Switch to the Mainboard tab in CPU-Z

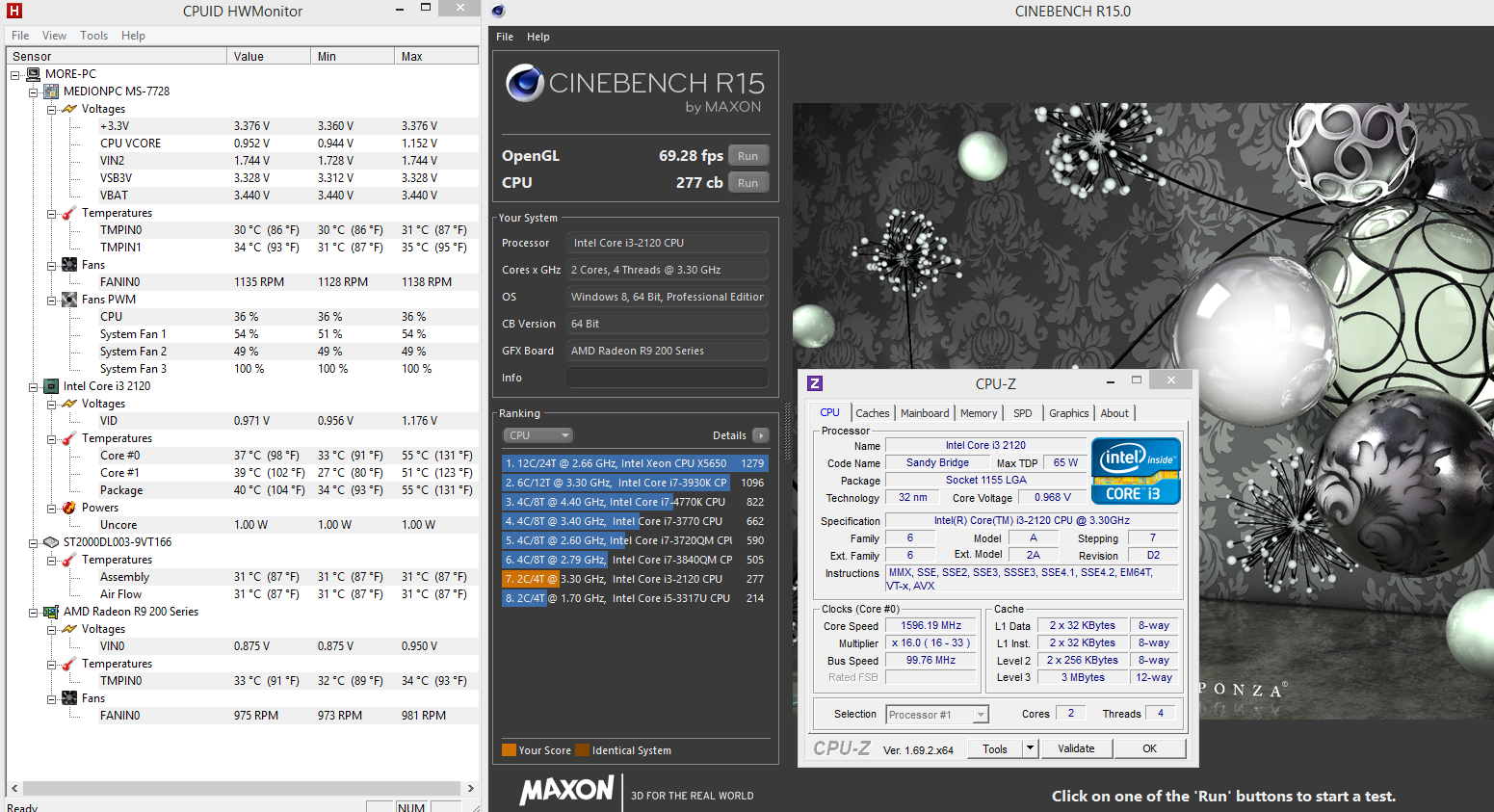925,413
